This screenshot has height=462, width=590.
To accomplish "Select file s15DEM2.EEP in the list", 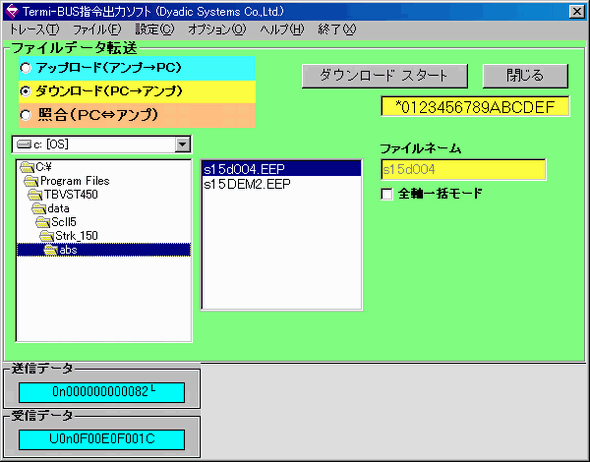I will coord(246,184).
